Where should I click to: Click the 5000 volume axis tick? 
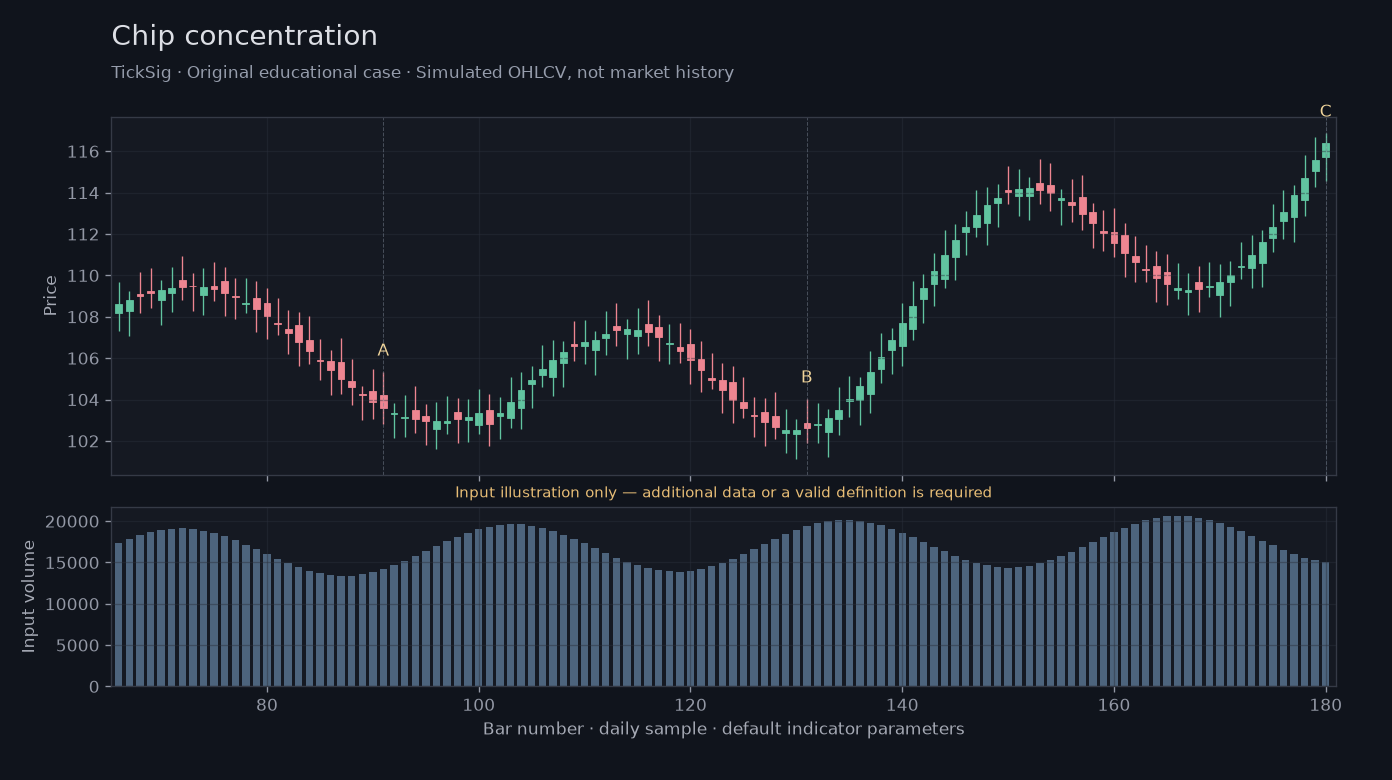[x=78, y=646]
